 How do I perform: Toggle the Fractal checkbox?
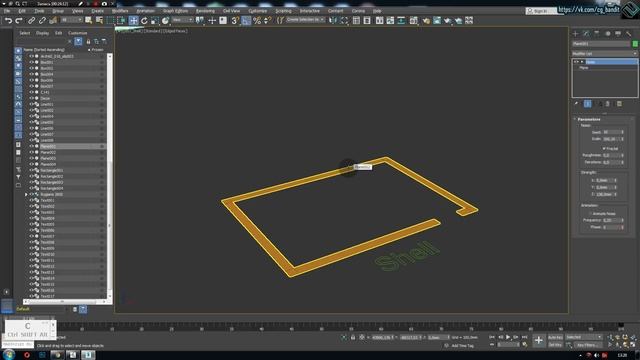604,149
